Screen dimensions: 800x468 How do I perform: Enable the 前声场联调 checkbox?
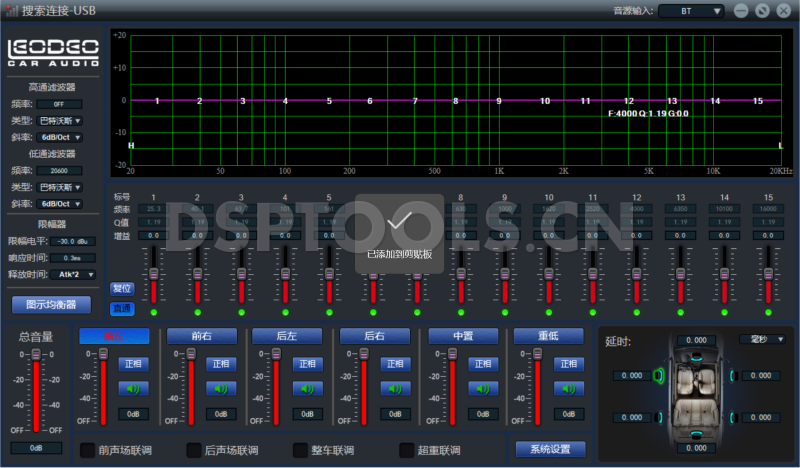(88, 450)
